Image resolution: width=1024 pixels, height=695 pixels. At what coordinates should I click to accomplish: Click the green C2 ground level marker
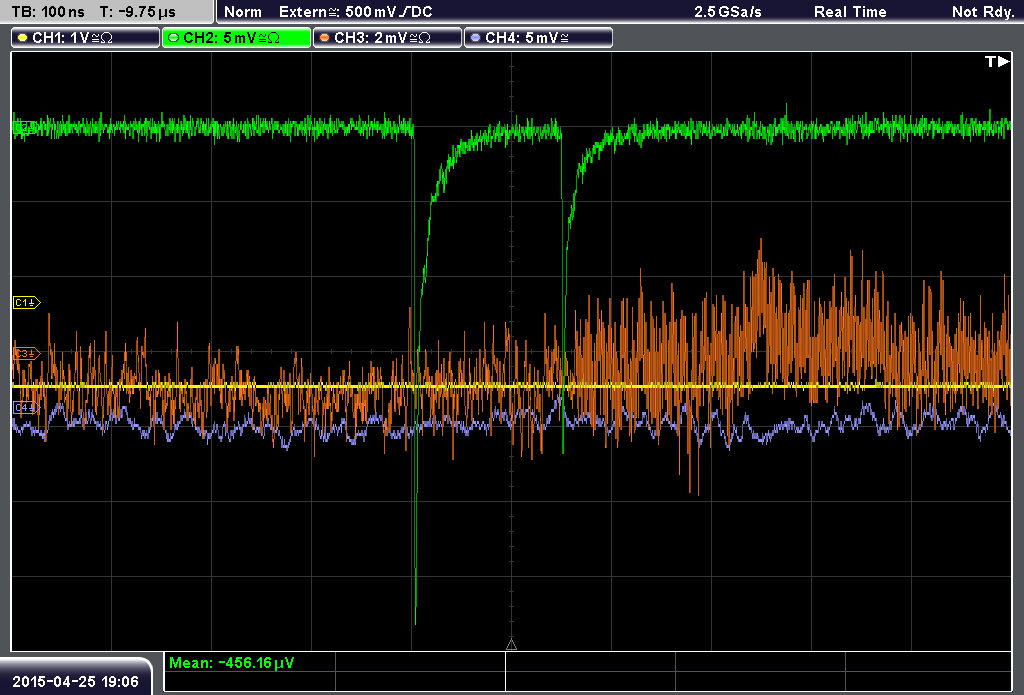coord(25,128)
